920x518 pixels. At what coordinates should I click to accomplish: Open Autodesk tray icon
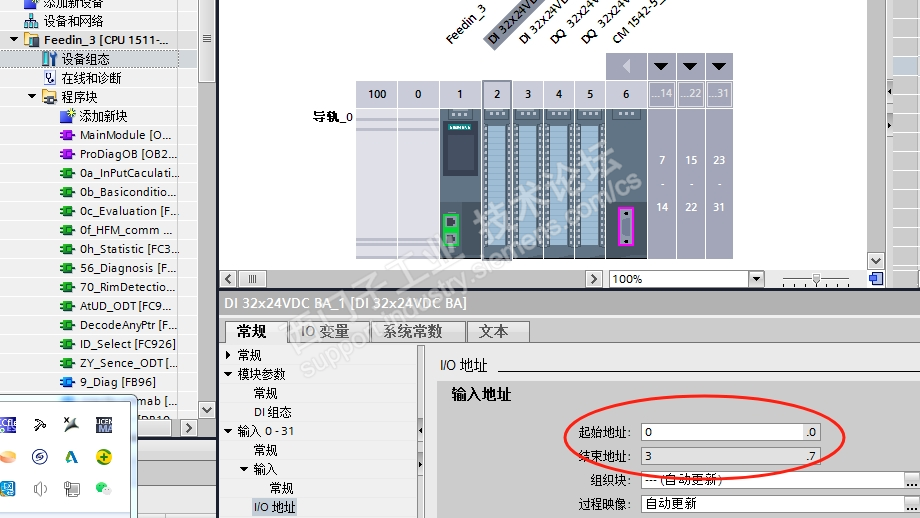tap(72, 456)
